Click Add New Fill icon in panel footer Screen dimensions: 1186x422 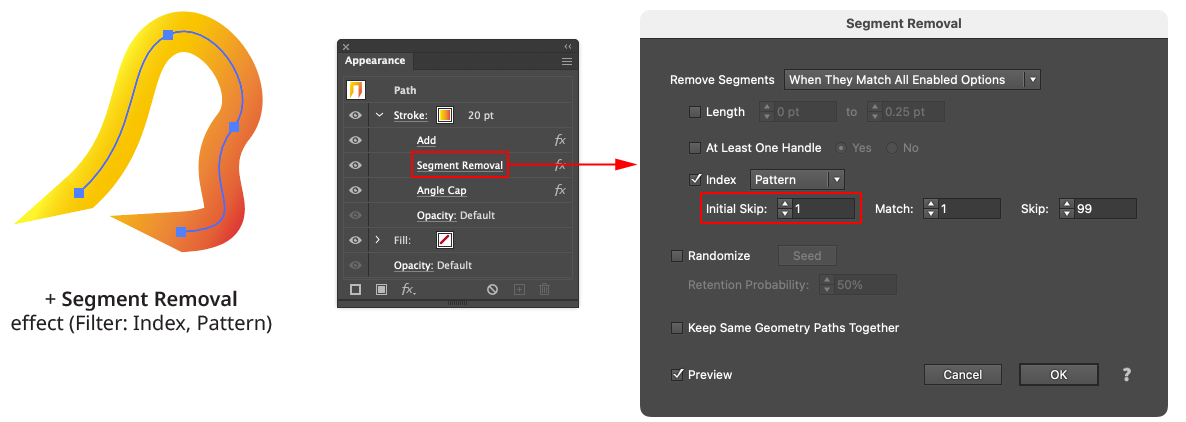[x=381, y=289]
